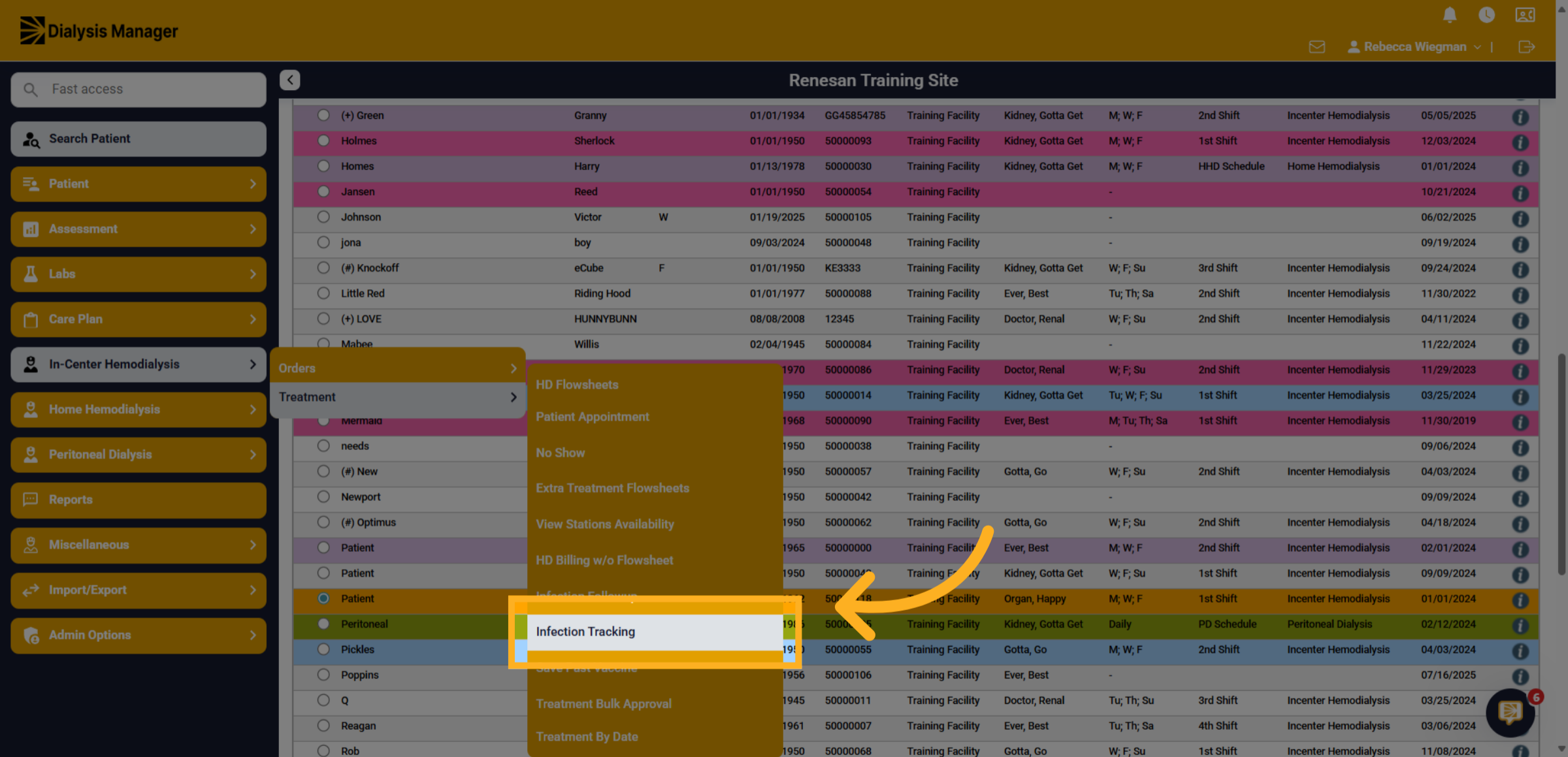Open the Reports sidebar button
This screenshot has height=757, width=1568.
pyautogui.click(x=139, y=500)
